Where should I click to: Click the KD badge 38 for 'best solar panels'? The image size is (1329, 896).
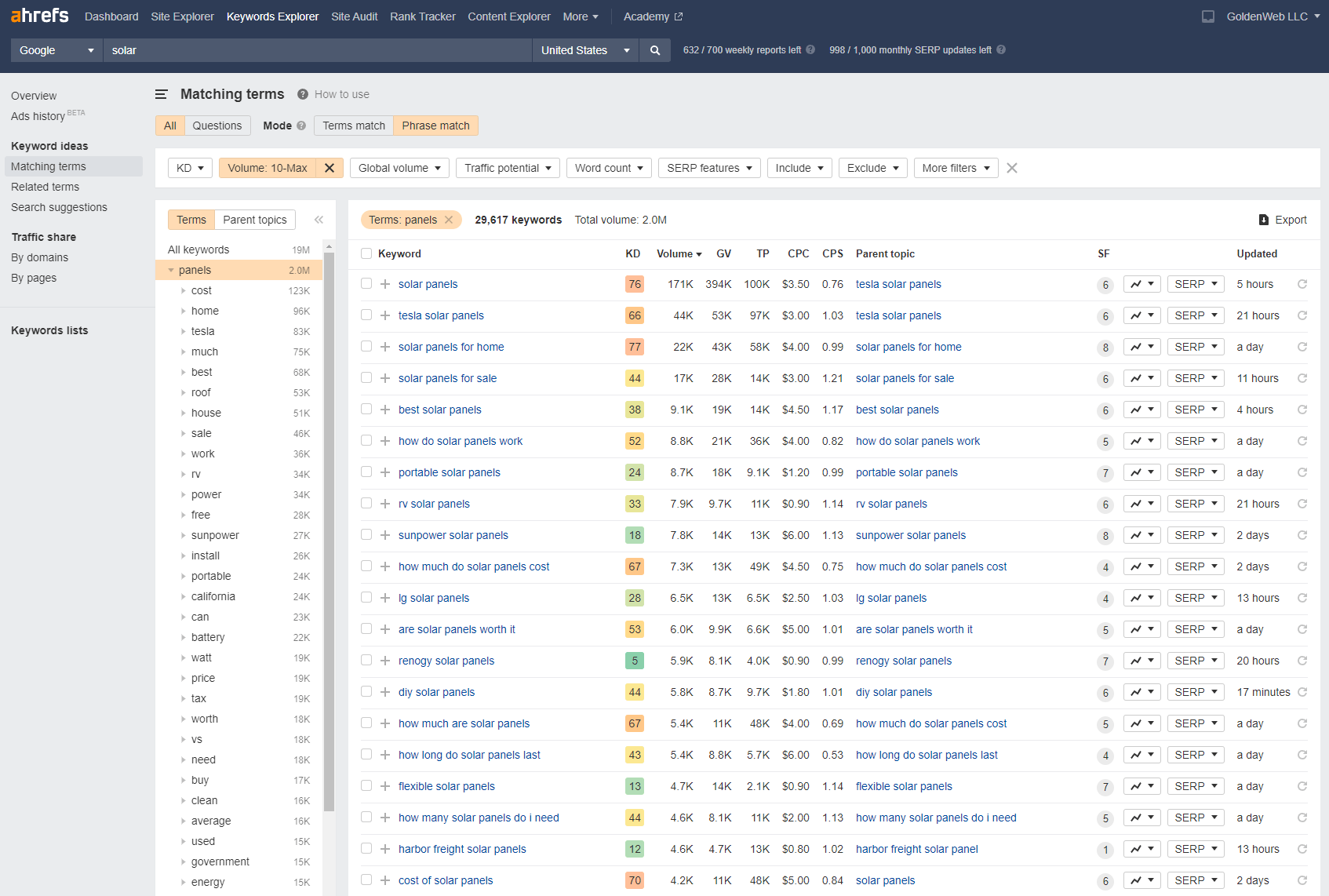635,410
